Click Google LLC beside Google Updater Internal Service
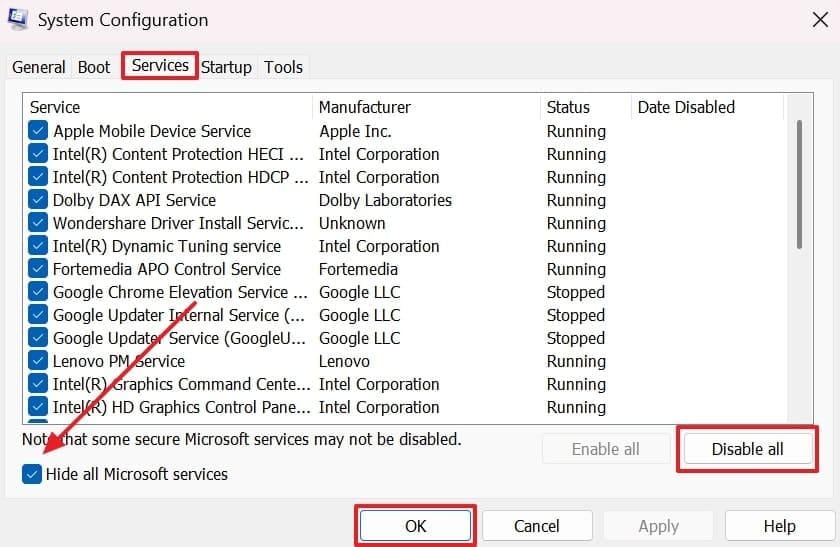This screenshot has height=547, width=840. point(360,315)
